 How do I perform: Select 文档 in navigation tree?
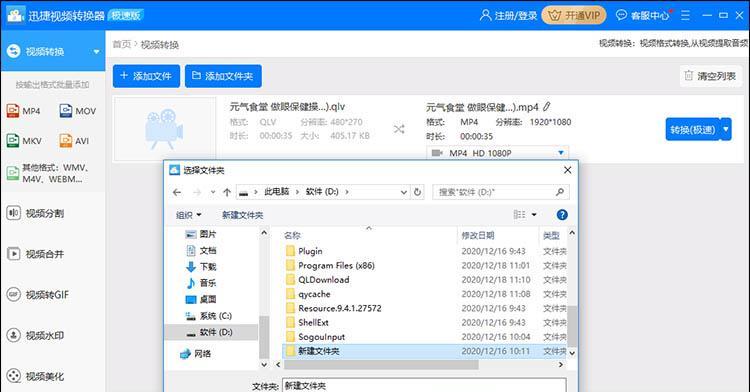point(201,250)
